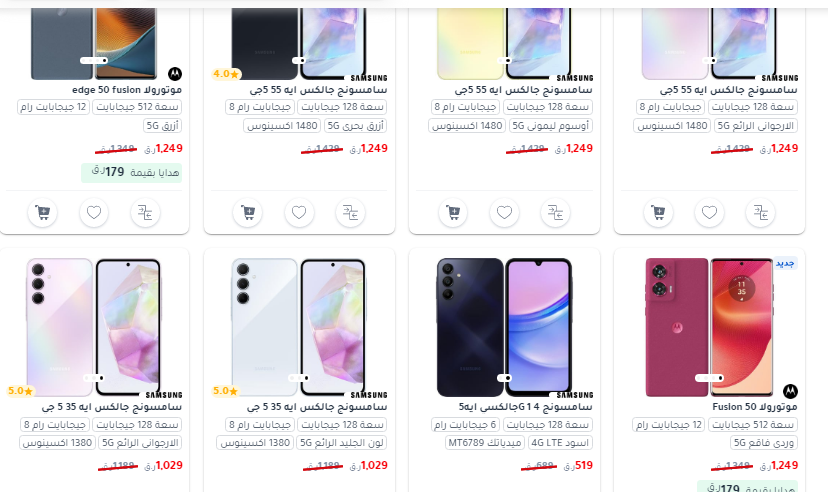828x492 pixels.
Task: Compare the lilac Galaxy A55
Action: click(760, 213)
